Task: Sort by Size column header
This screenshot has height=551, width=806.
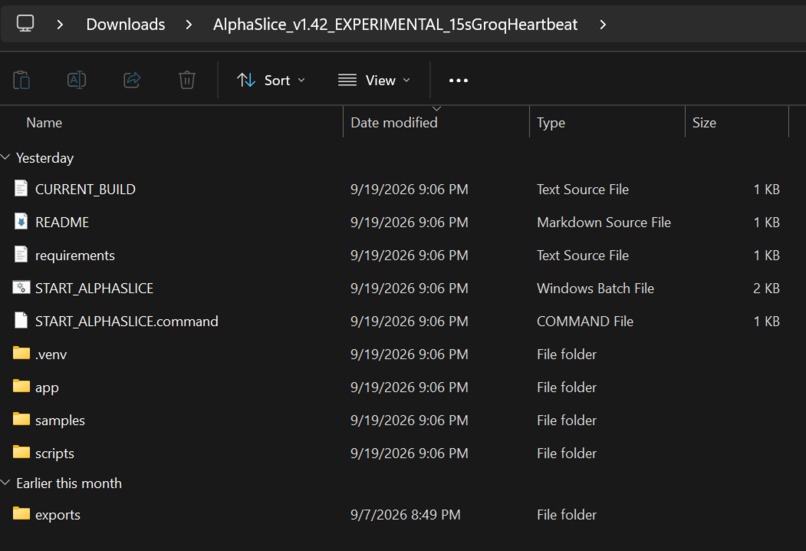Action: pos(704,122)
